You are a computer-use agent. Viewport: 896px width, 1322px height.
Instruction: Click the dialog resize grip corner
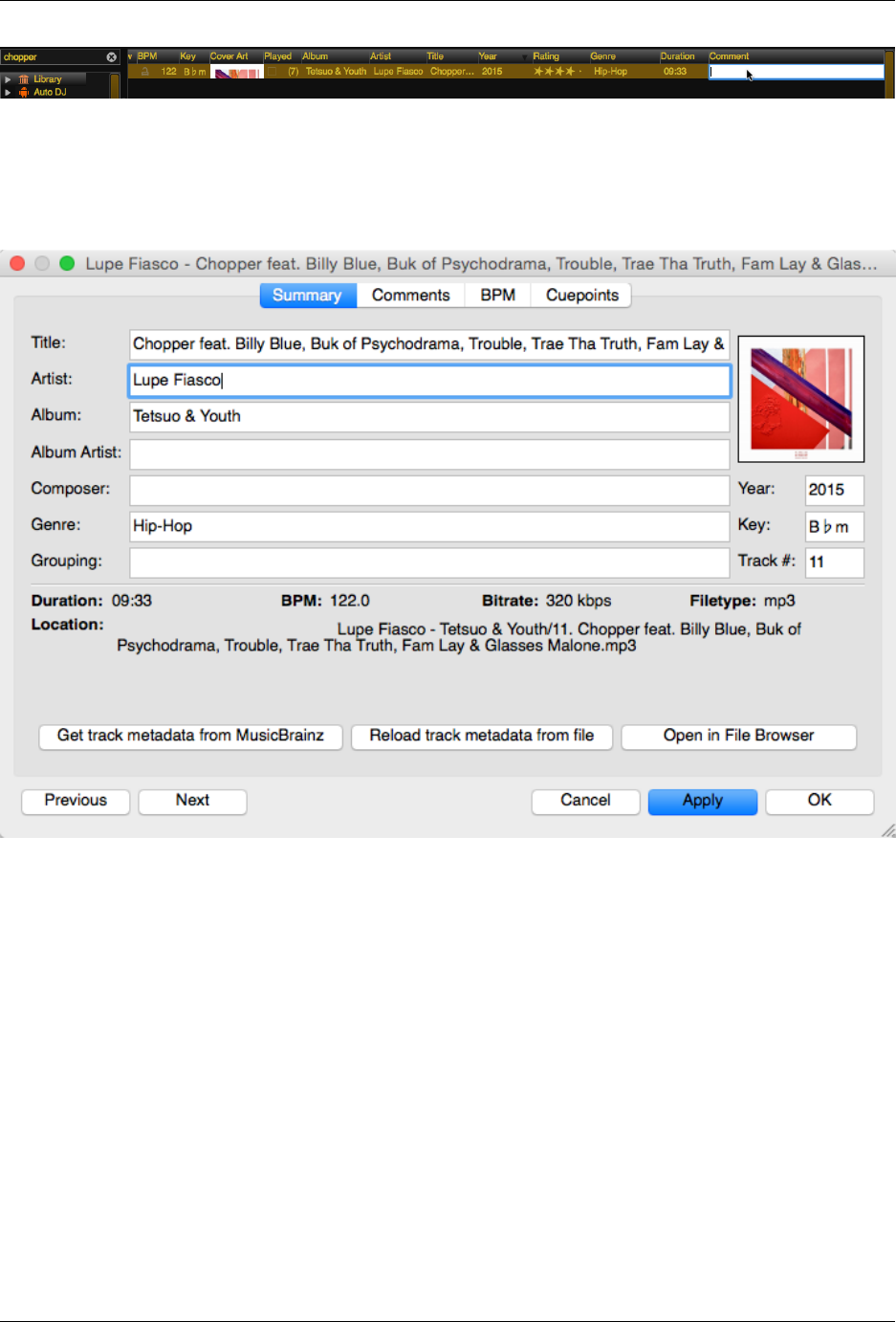888,830
